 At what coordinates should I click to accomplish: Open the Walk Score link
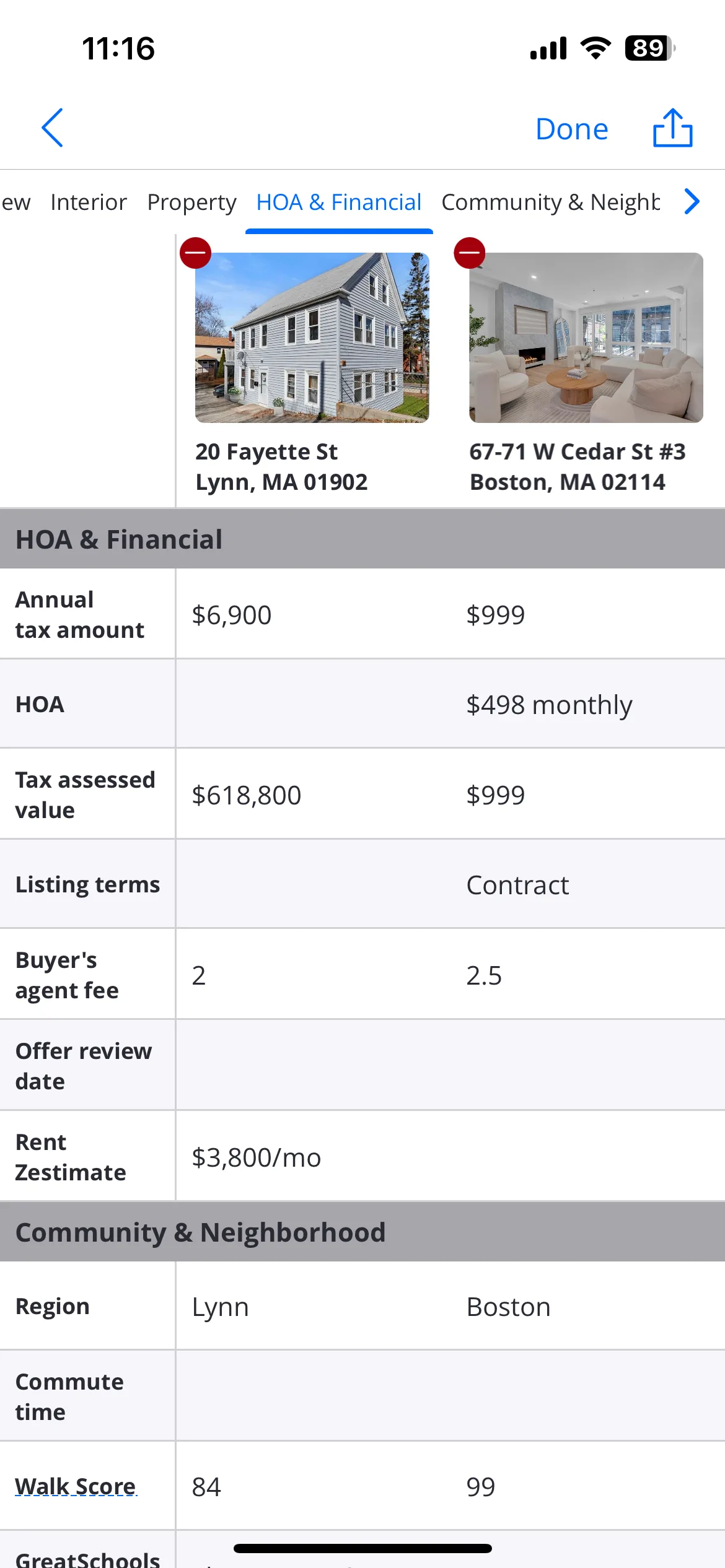pyautogui.click(x=76, y=1487)
